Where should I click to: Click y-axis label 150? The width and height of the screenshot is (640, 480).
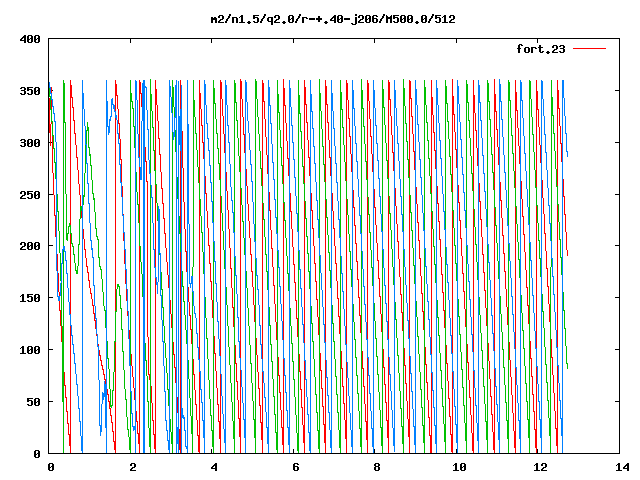coord(30,298)
